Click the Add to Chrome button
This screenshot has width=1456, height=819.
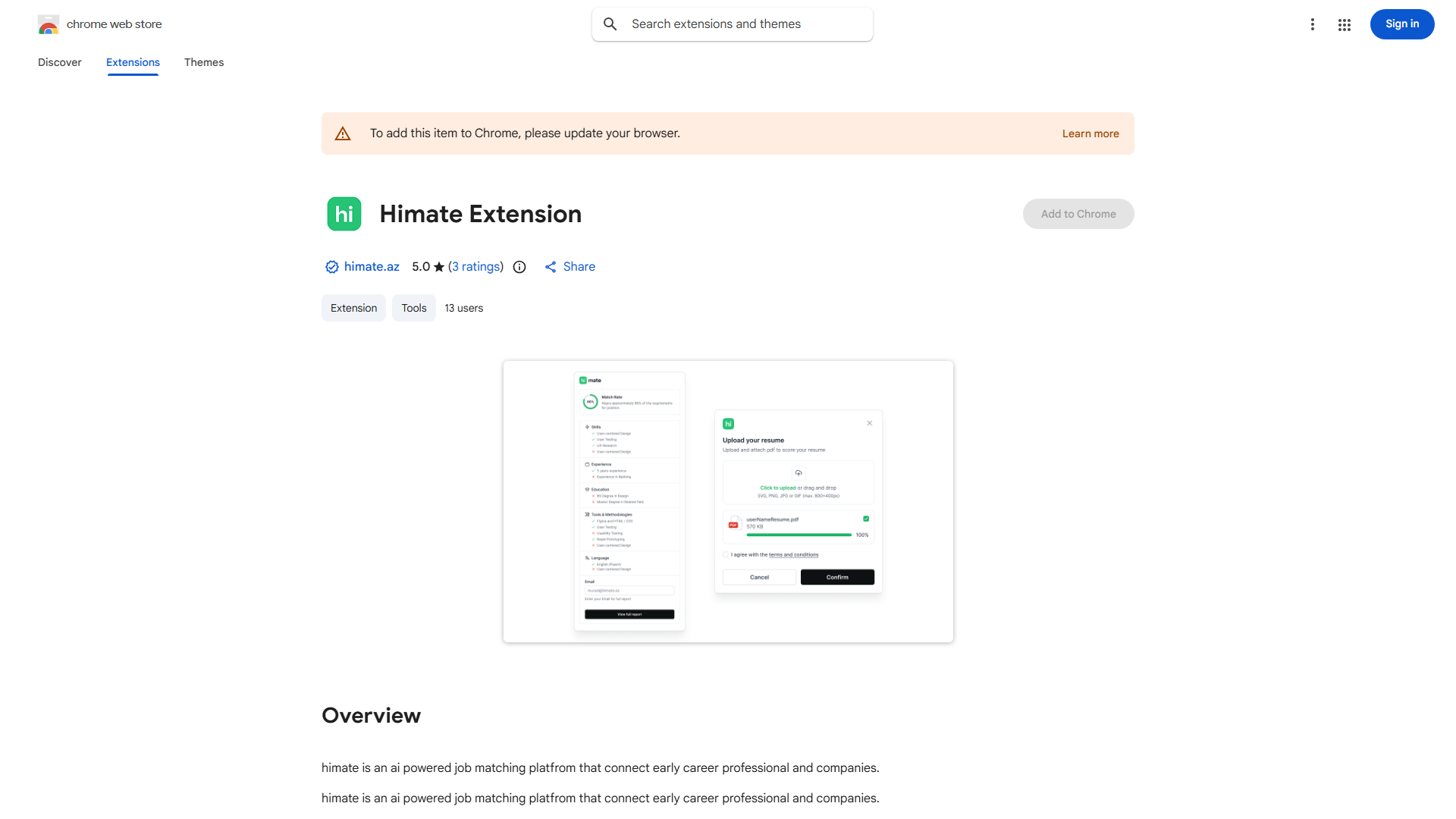tap(1078, 213)
